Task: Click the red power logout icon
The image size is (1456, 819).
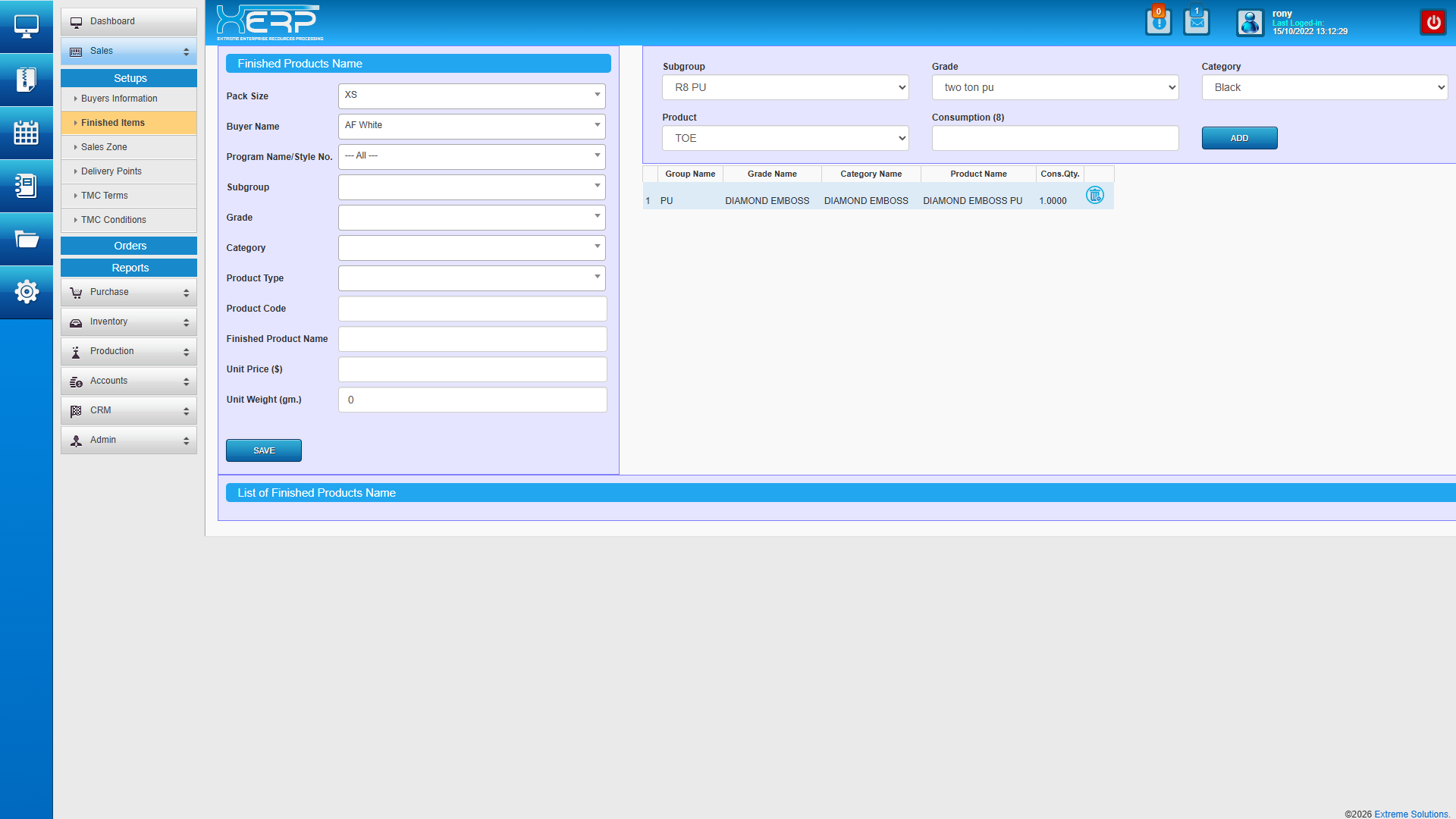Action: coord(1432,22)
